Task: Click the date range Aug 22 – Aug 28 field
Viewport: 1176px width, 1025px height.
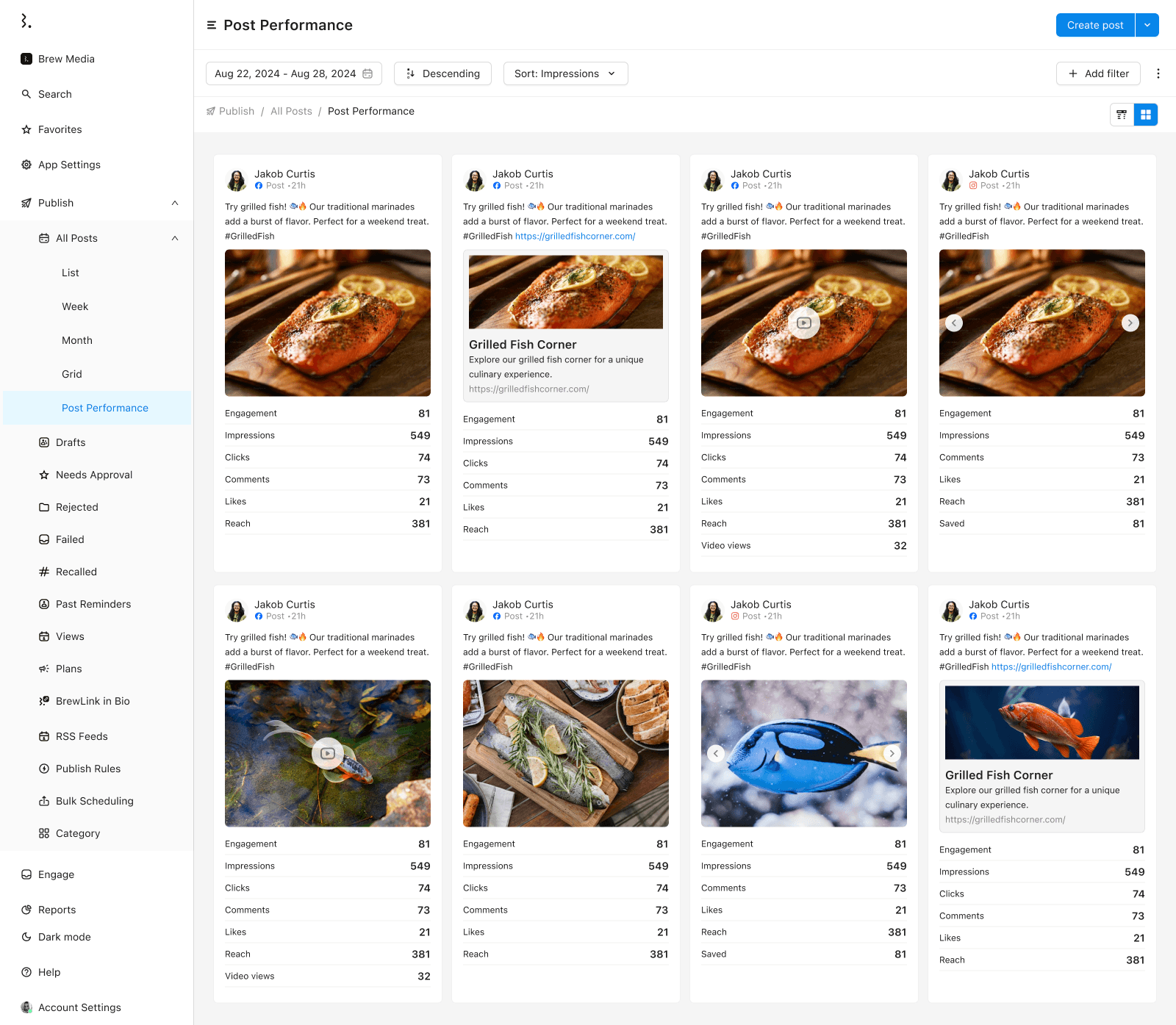Action: 293,73
